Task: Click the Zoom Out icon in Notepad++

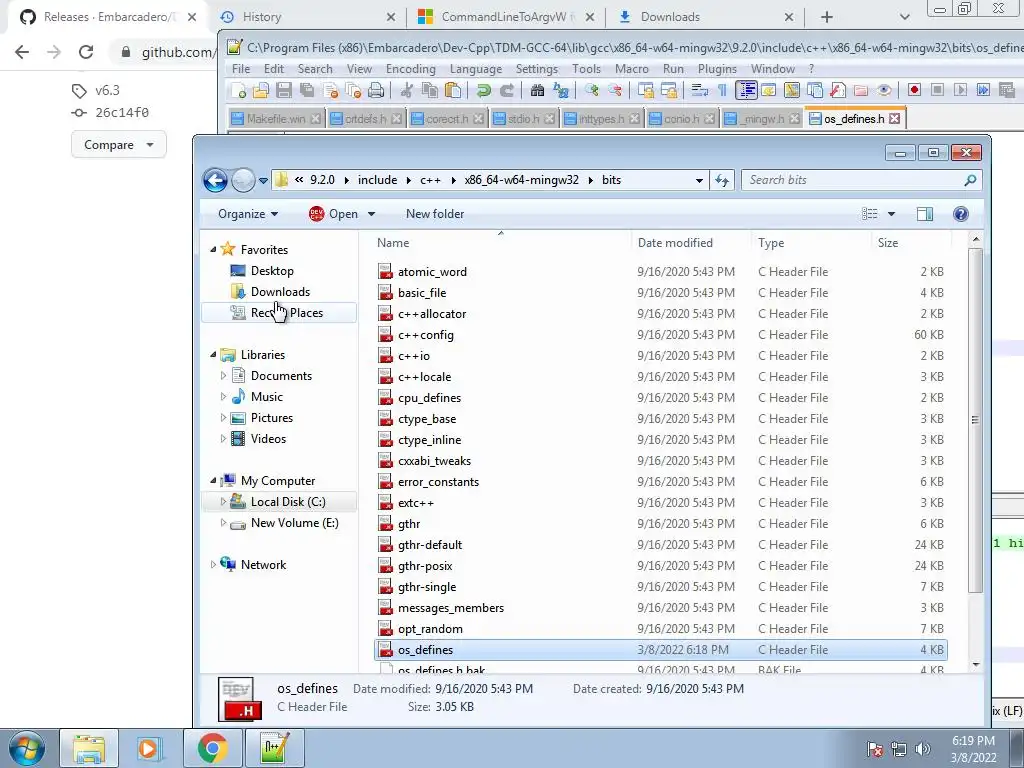Action: click(615, 90)
